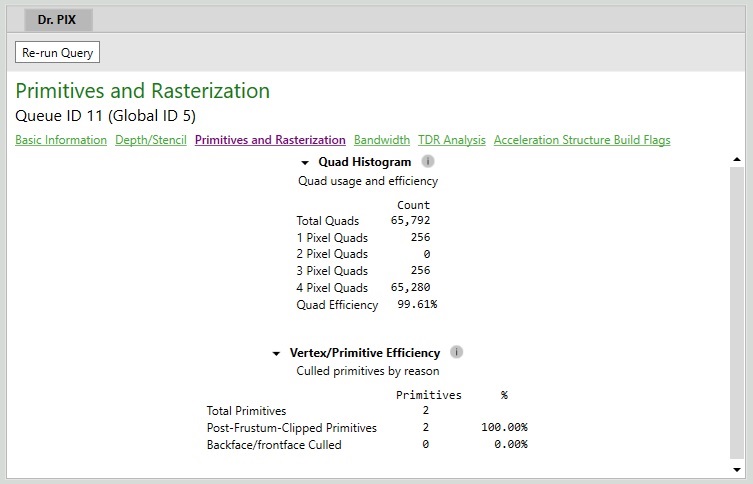Click the Quad Histogram info icon

pyautogui.click(x=428, y=161)
